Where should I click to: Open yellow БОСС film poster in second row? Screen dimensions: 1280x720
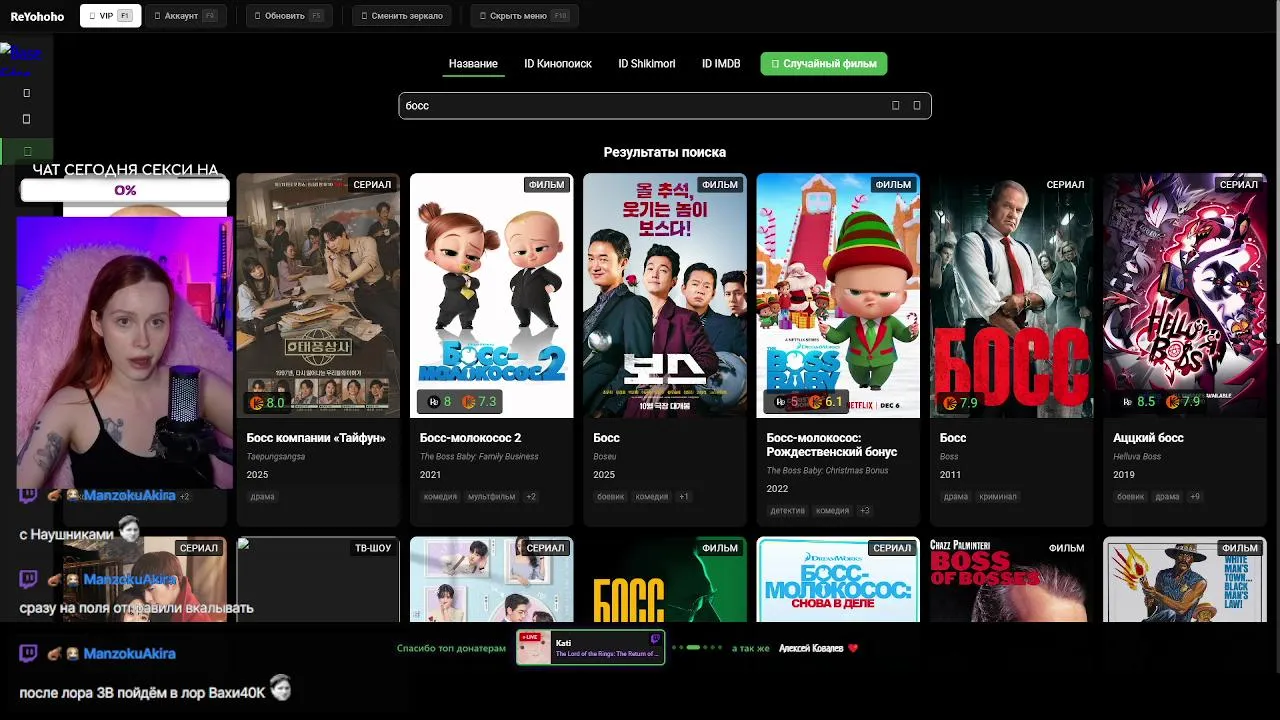point(665,580)
